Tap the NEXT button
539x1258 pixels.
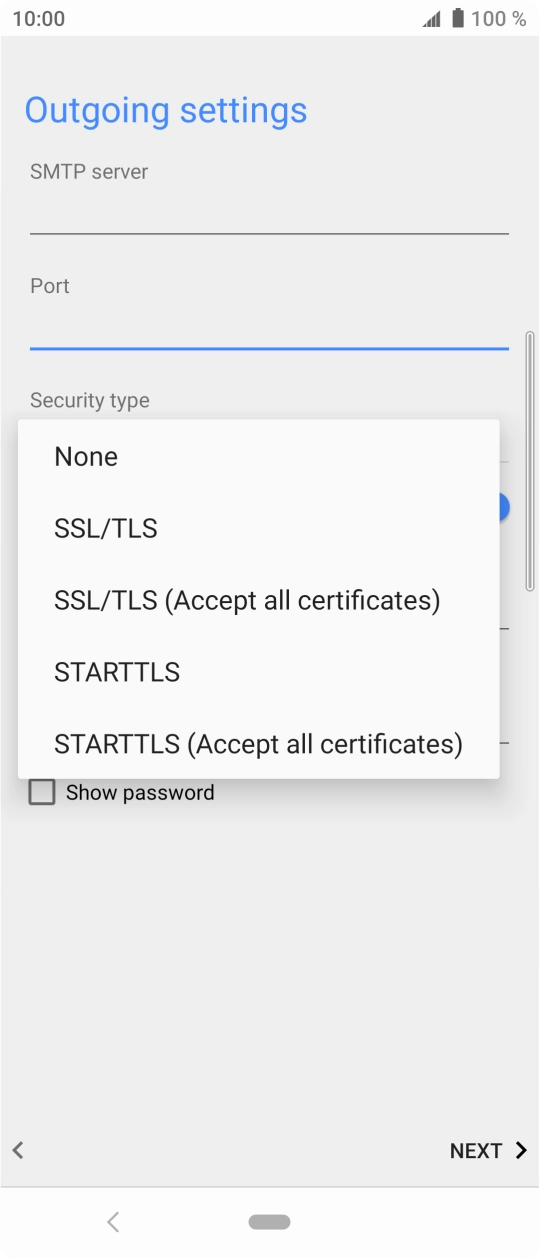coord(488,1151)
